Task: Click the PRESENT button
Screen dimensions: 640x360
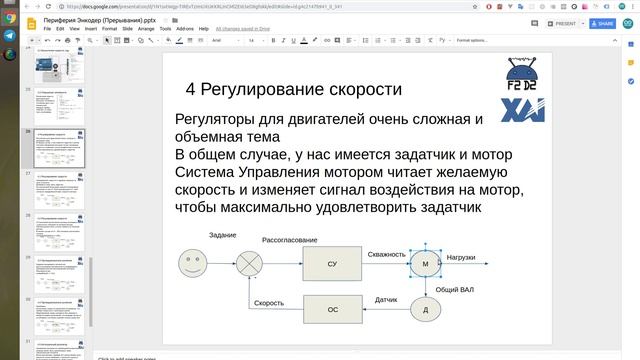Action: coord(562,24)
